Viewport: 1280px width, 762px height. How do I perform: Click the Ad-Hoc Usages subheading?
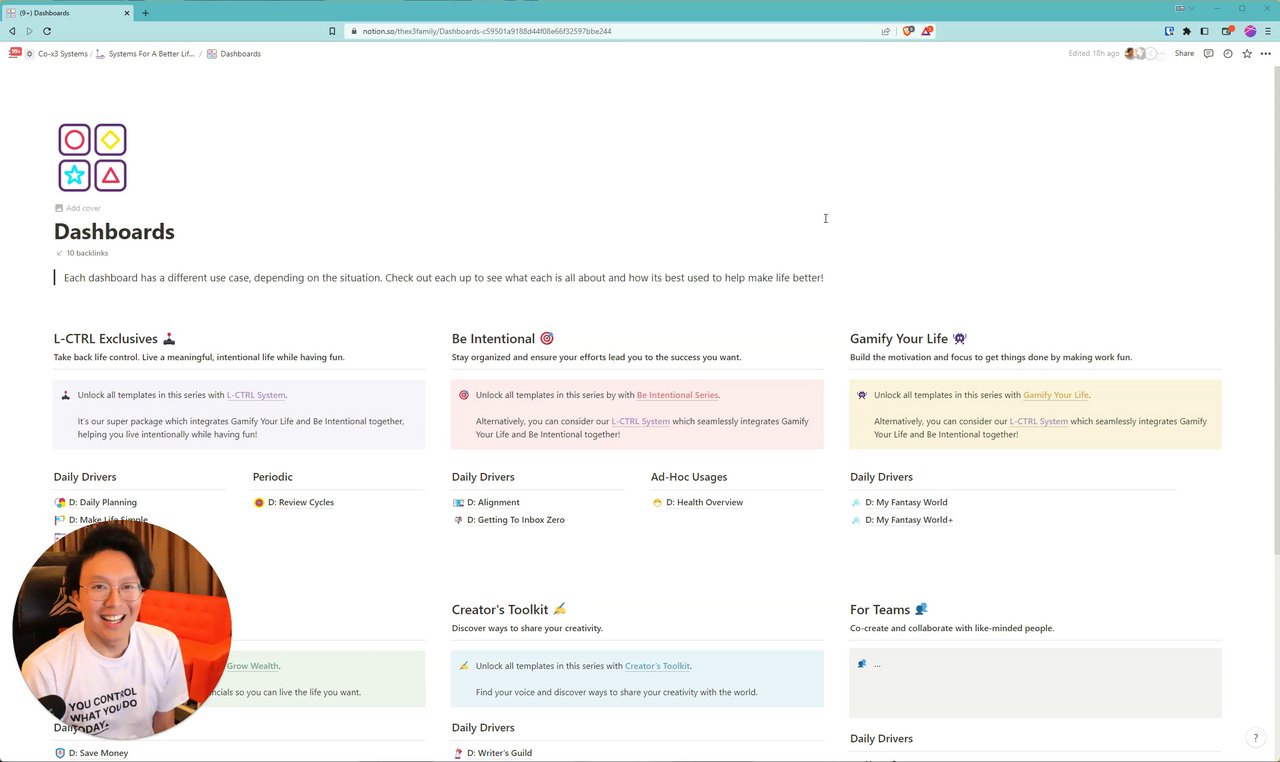tap(689, 477)
